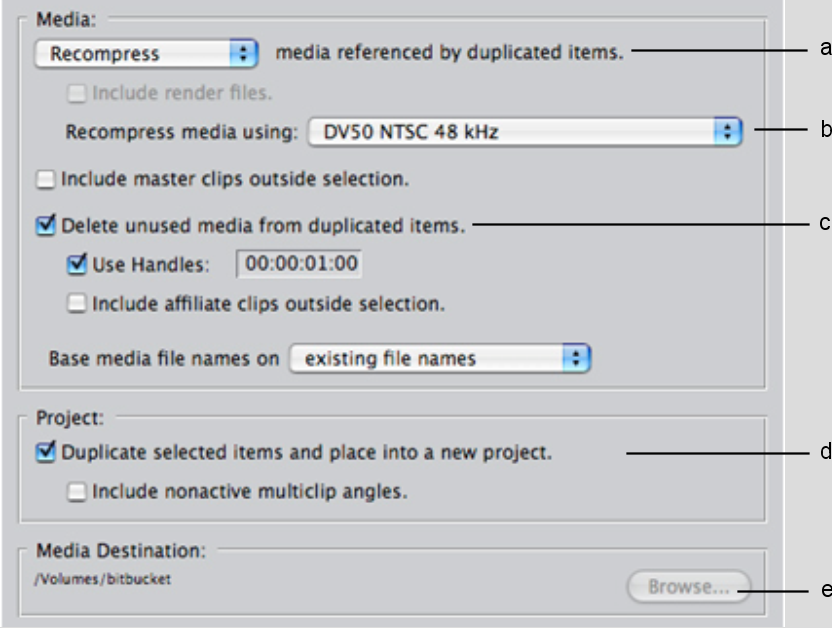Click arrow icon on DV50 NTSC dropdown
The height and width of the screenshot is (628, 832).
pyautogui.click(x=729, y=131)
